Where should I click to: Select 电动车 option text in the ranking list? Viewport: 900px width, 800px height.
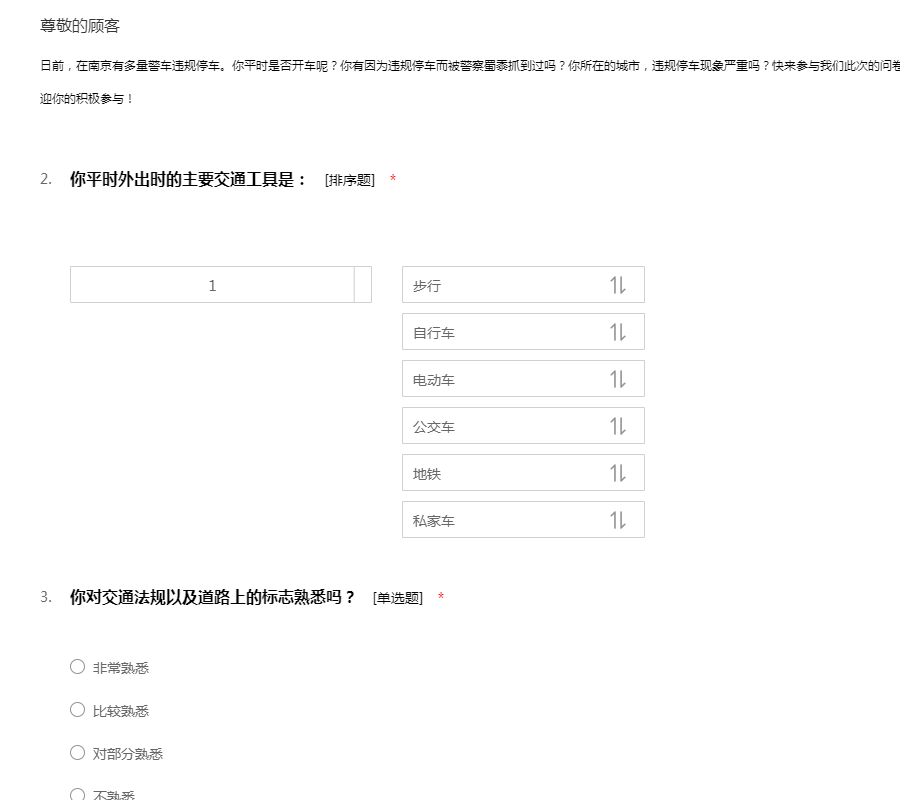[434, 380]
